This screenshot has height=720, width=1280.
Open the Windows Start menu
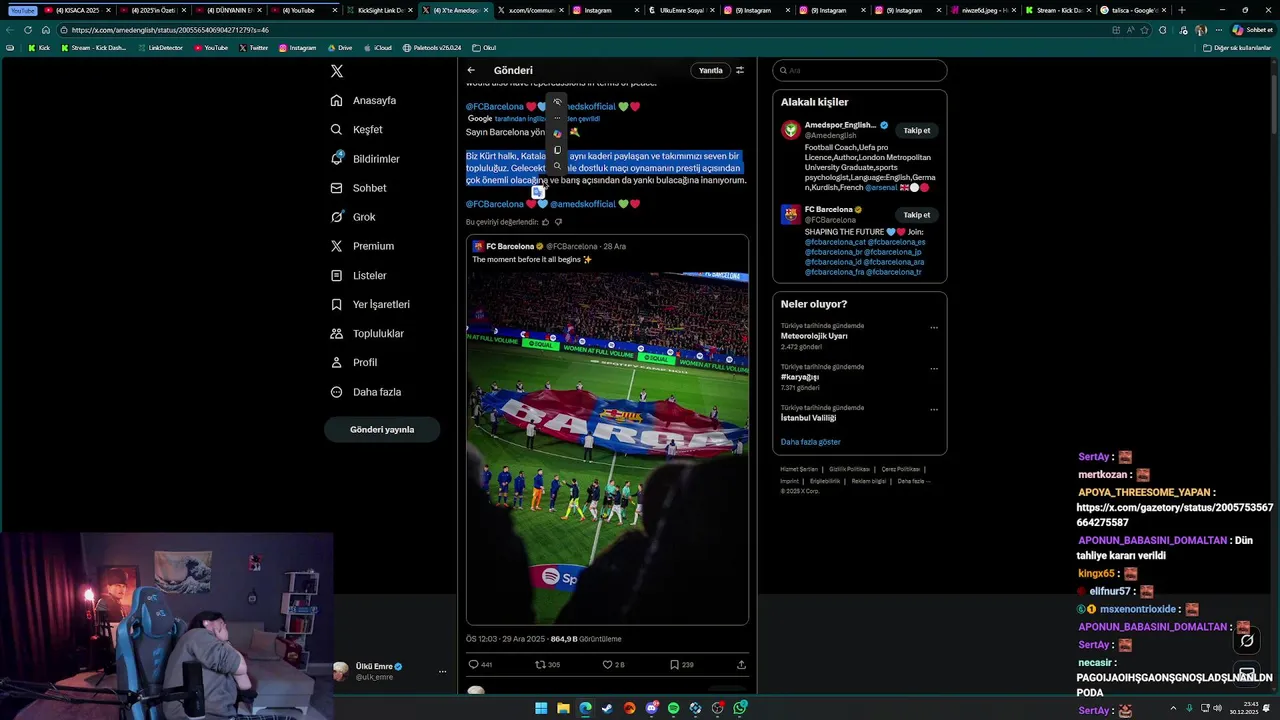point(541,708)
